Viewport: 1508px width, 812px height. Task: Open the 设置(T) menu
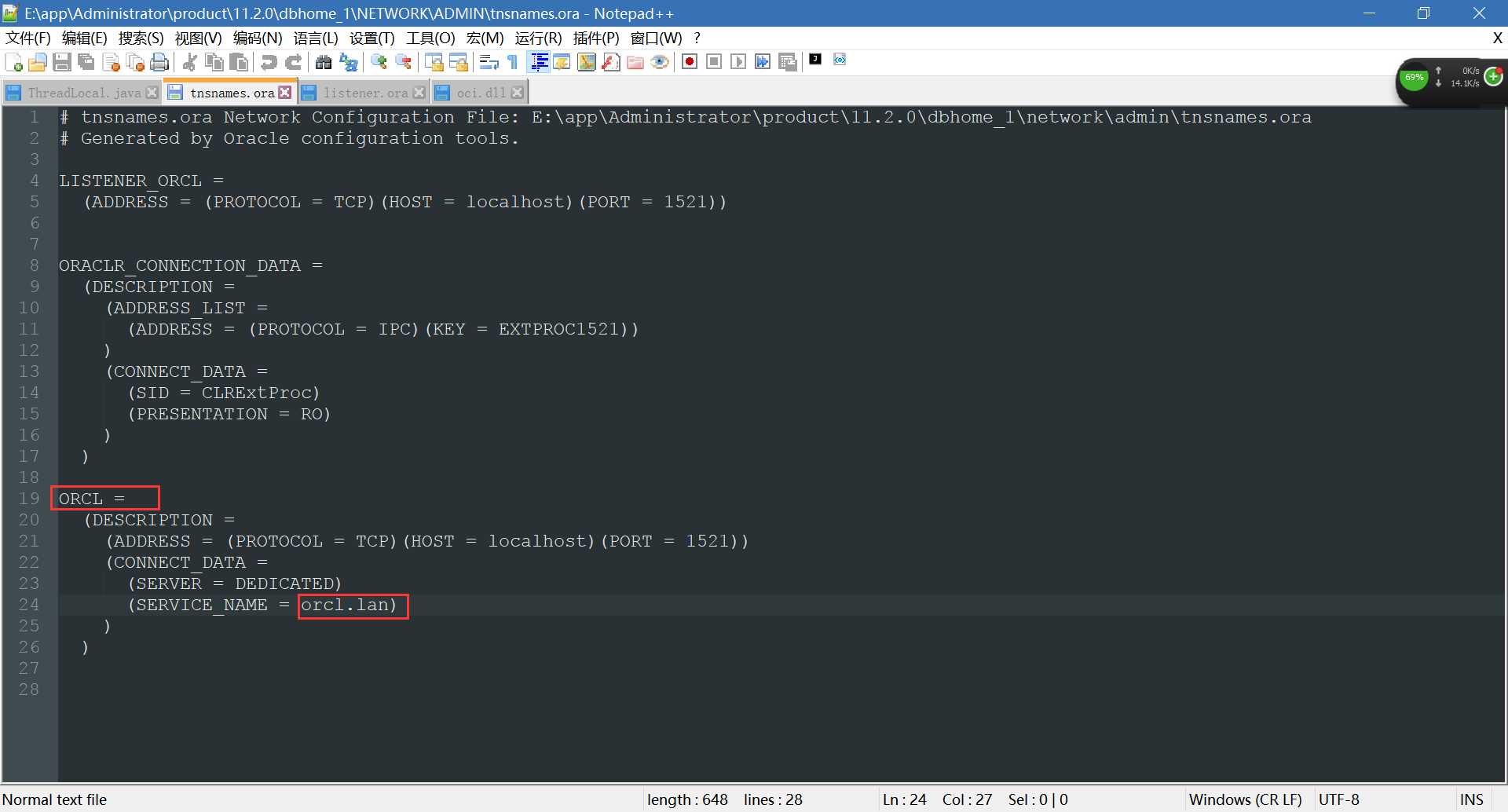coord(372,38)
